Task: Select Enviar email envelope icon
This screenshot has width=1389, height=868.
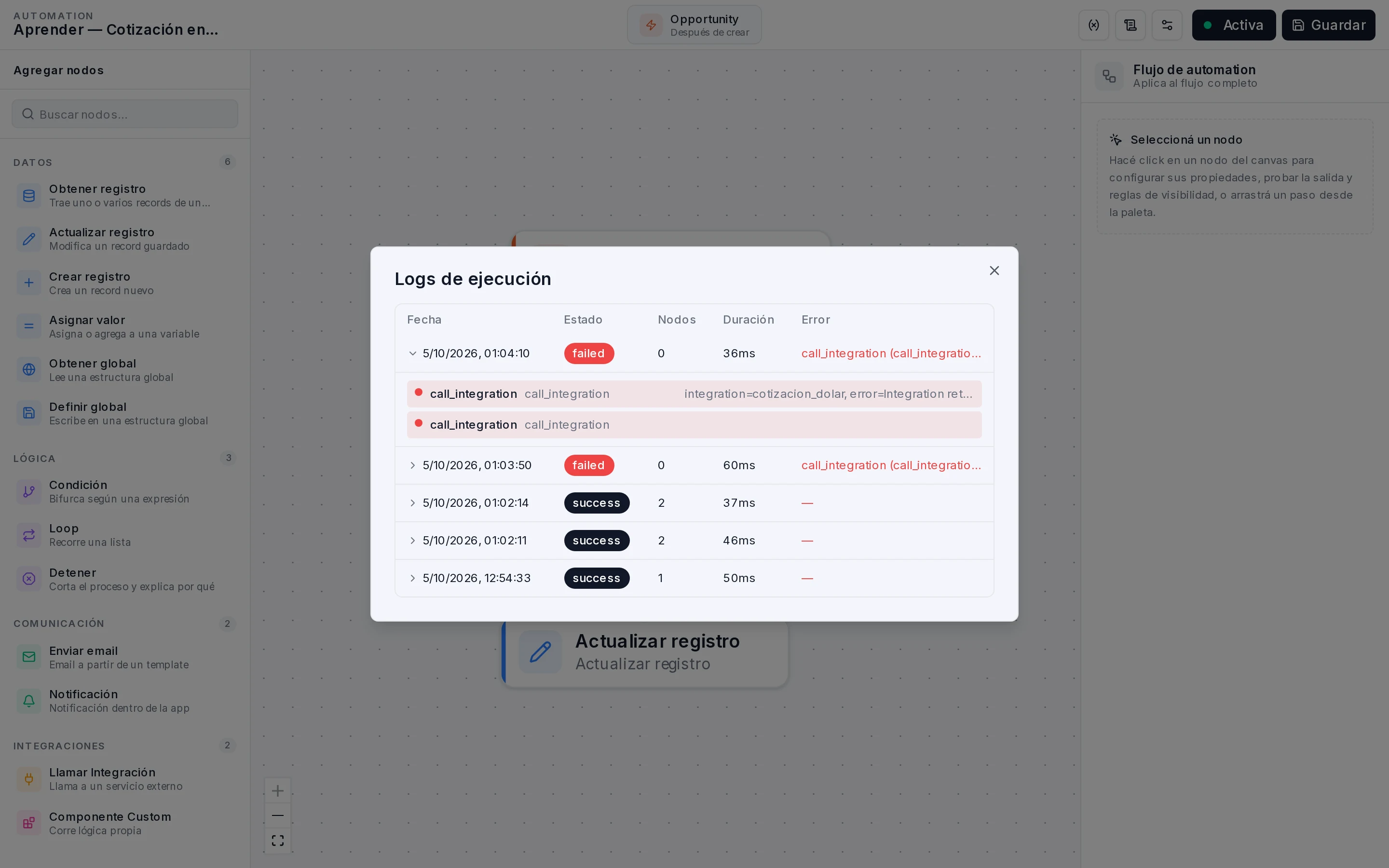Action: pos(29,657)
